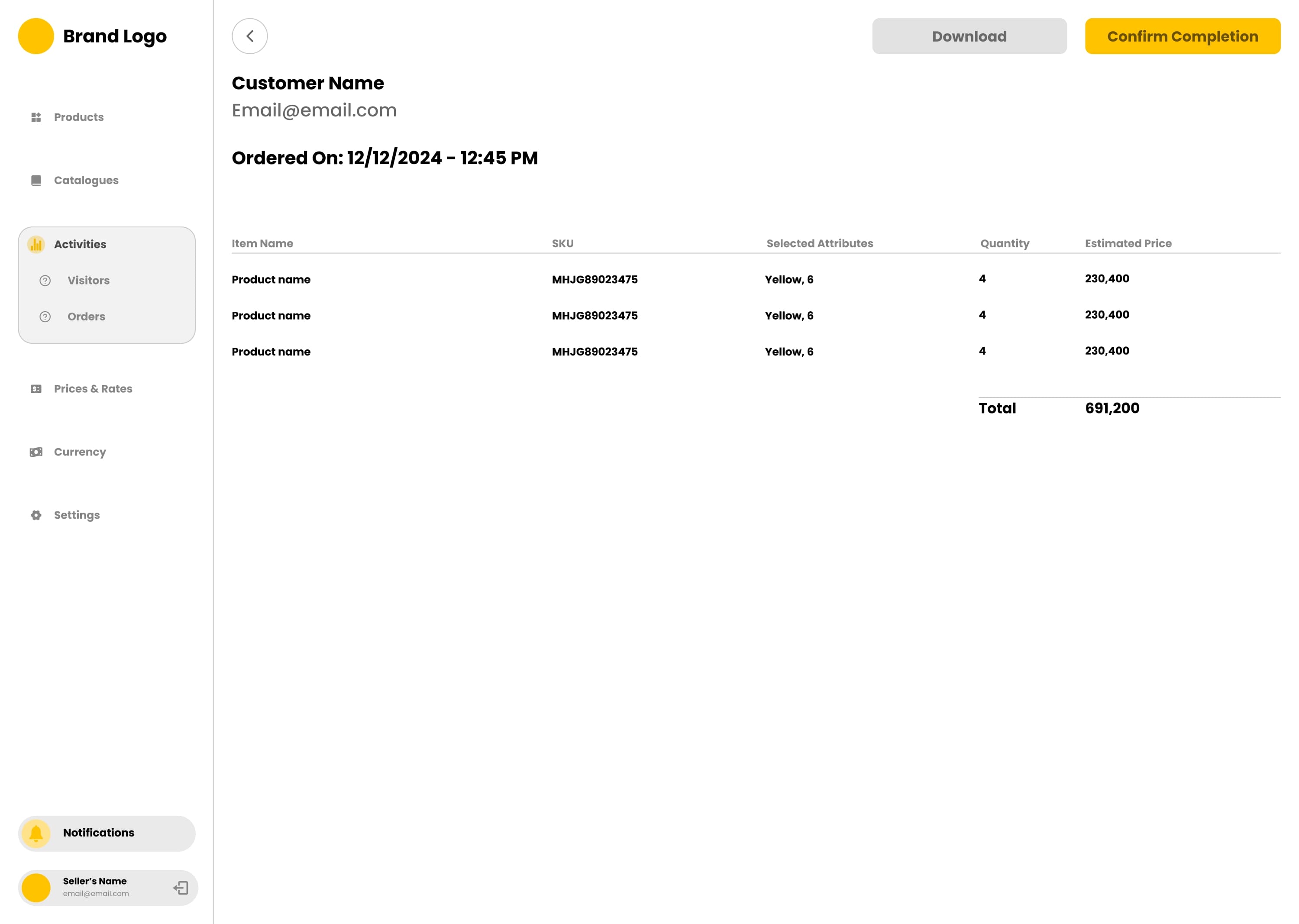Click the logout icon beside Seller's Name
The height and width of the screenshot is (924, 1299).
click(x=181, y=887)
